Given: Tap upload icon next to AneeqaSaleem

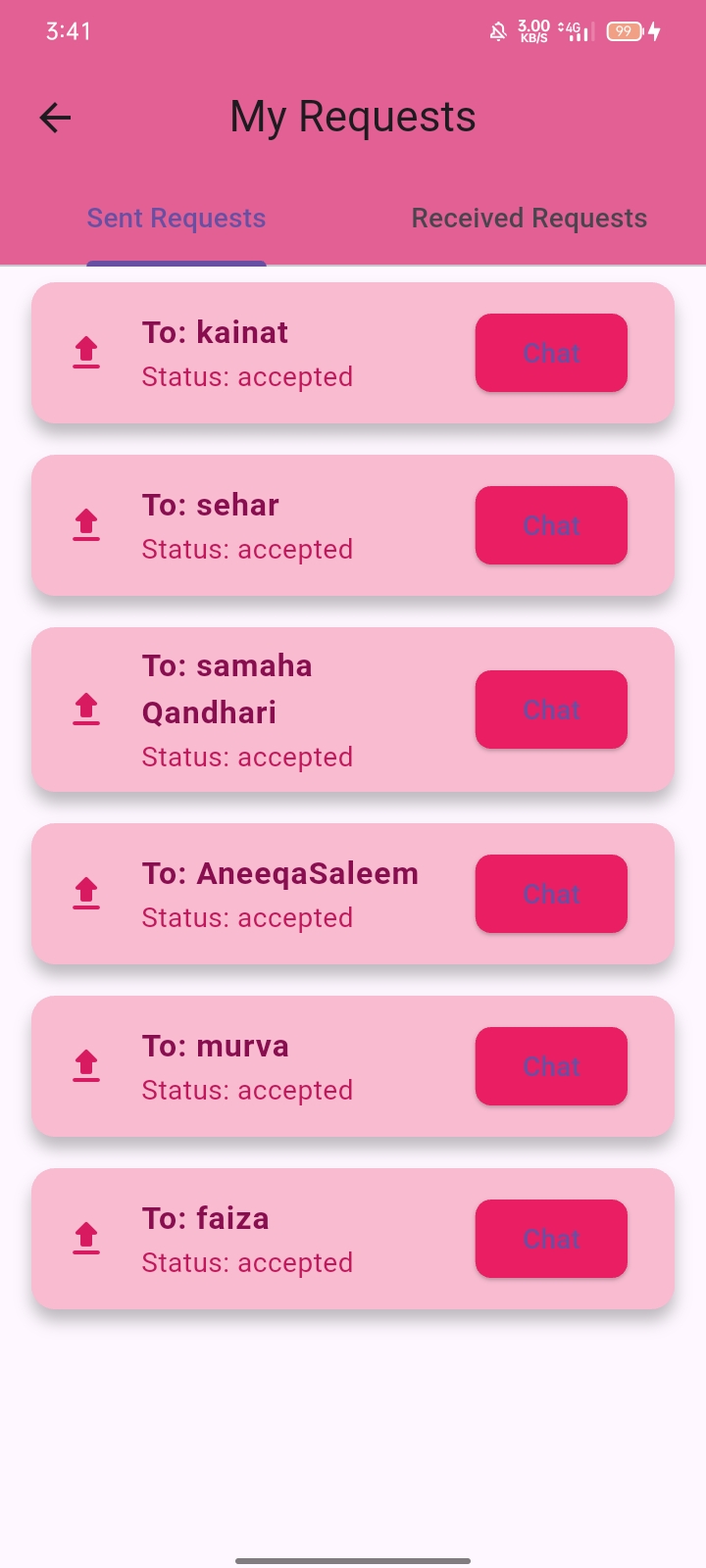Looking at the screenshot, I should tap(86, 893).
